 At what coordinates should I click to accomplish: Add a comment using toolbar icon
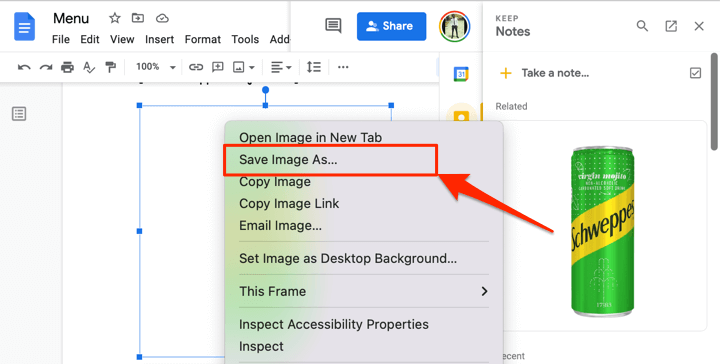(218, 67)
